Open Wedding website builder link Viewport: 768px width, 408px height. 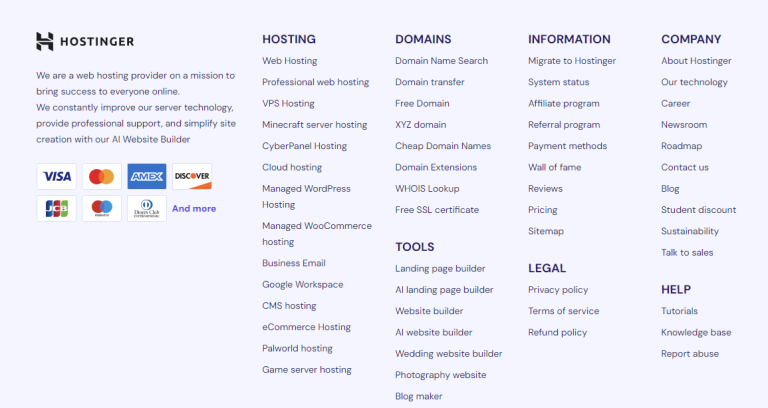tap(449, 354)
